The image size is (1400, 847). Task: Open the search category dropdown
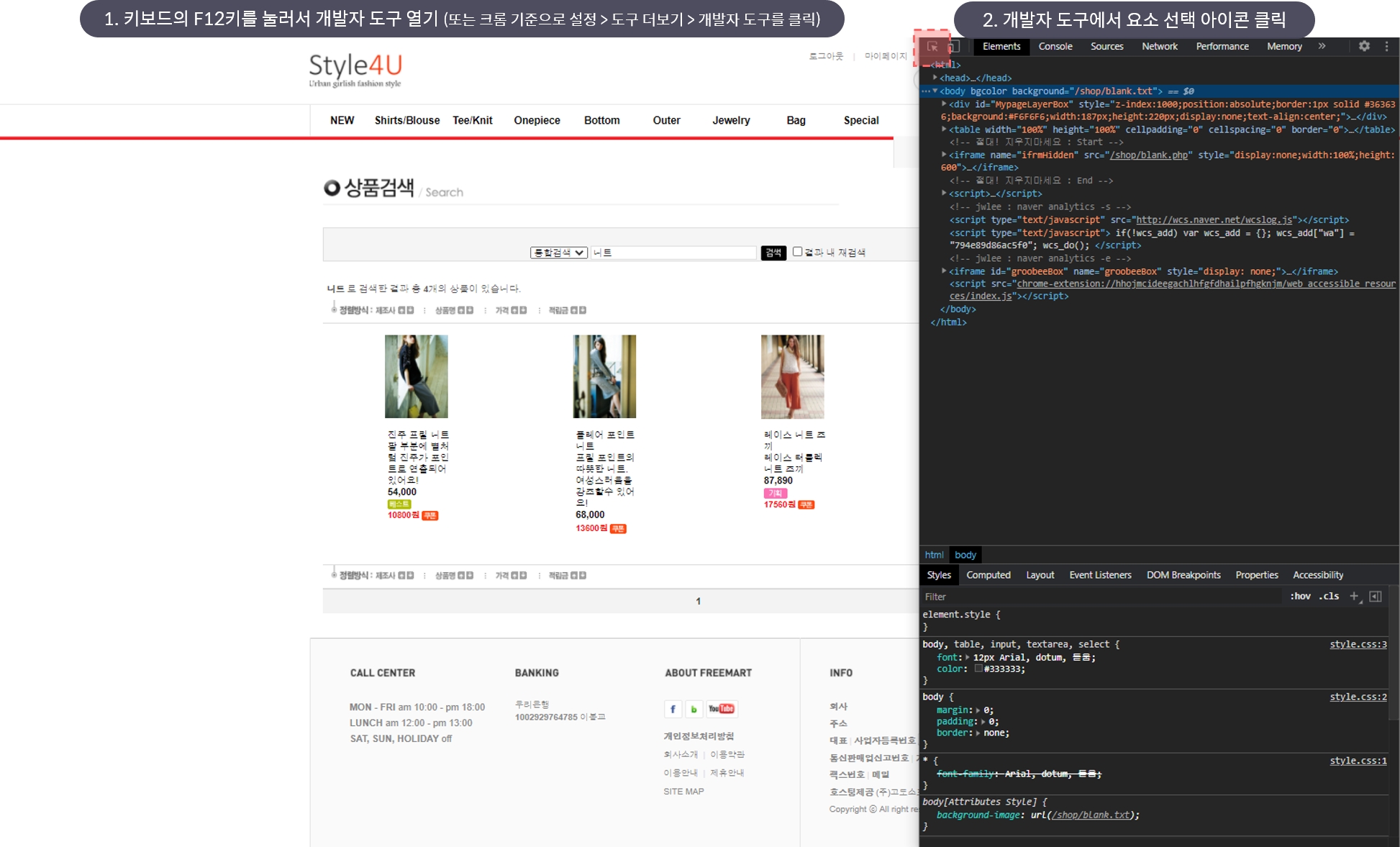tap(559, 253)
